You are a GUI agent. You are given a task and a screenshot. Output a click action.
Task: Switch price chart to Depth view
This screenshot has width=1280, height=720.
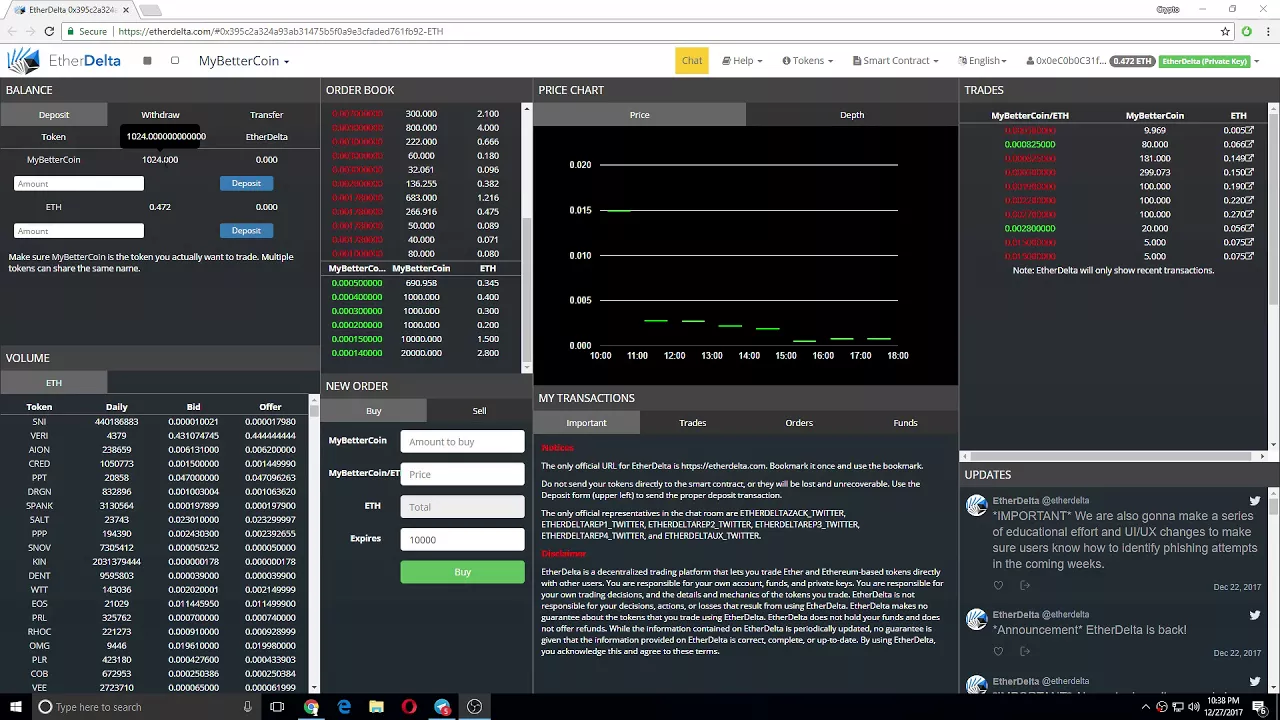(852, 115)
